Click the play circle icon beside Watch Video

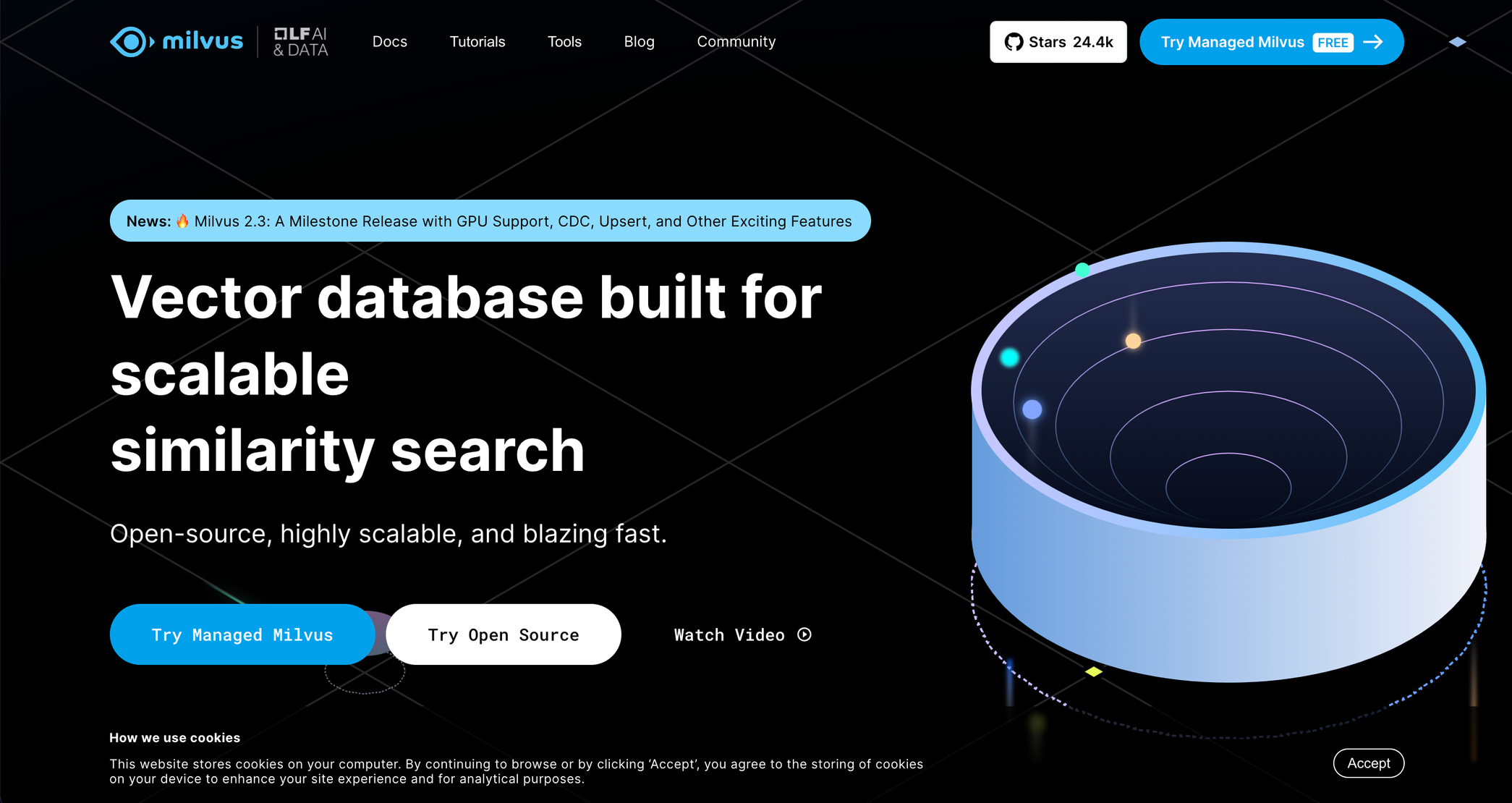[x=804, y=634]
